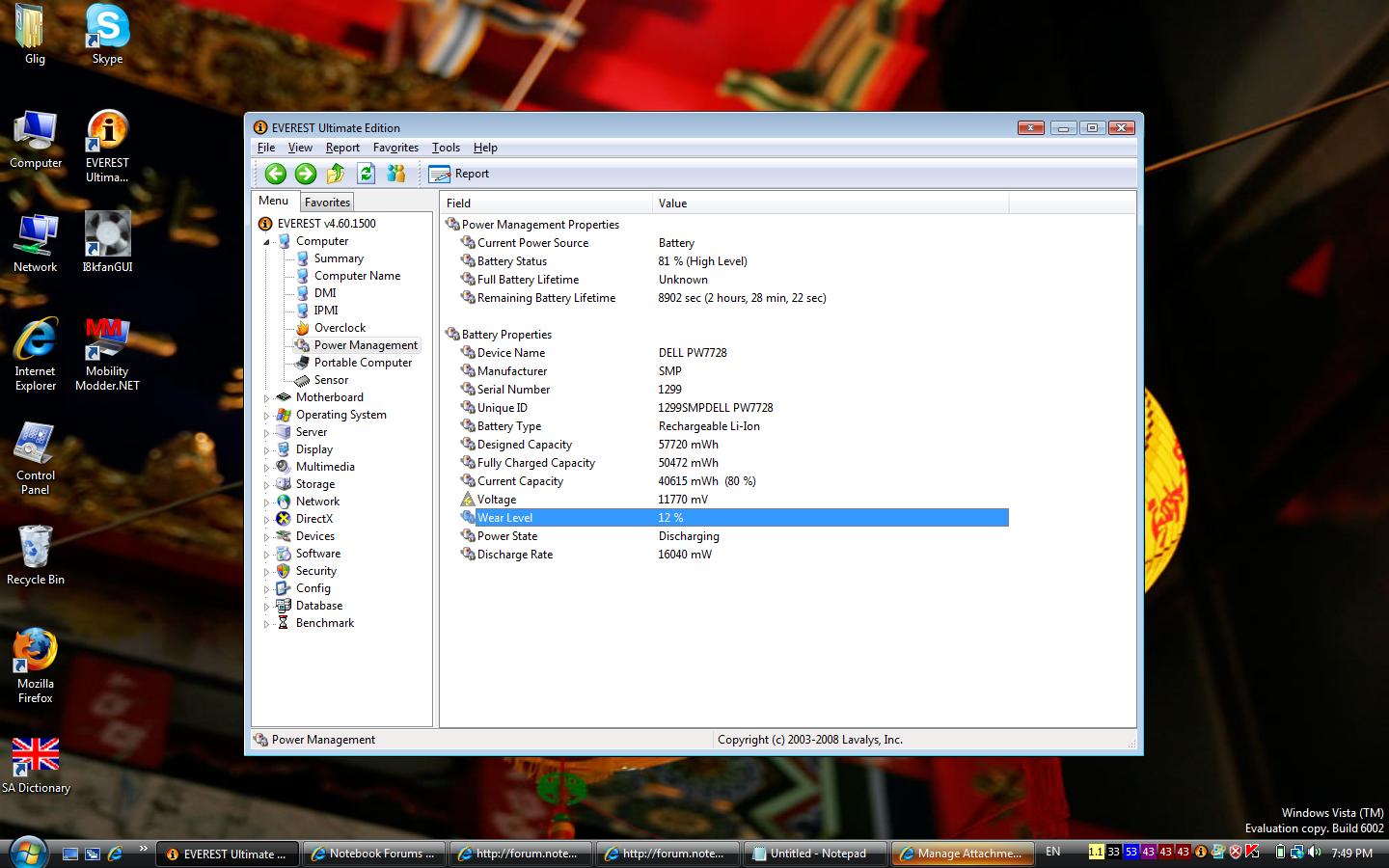
Task: Select Summary in the tree
Action: tap(339, 258)
